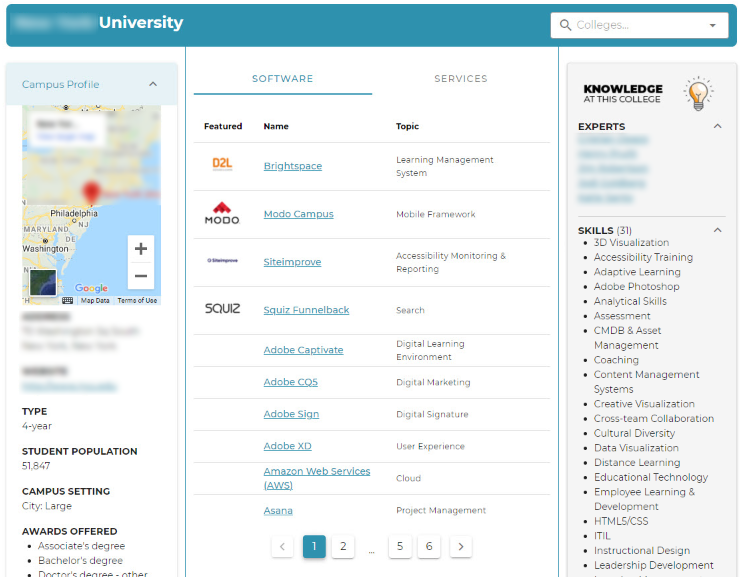This screenshot has height=577, width=746.
Task: Select the Adaptive Learning skill
Action: coord(637,272)
